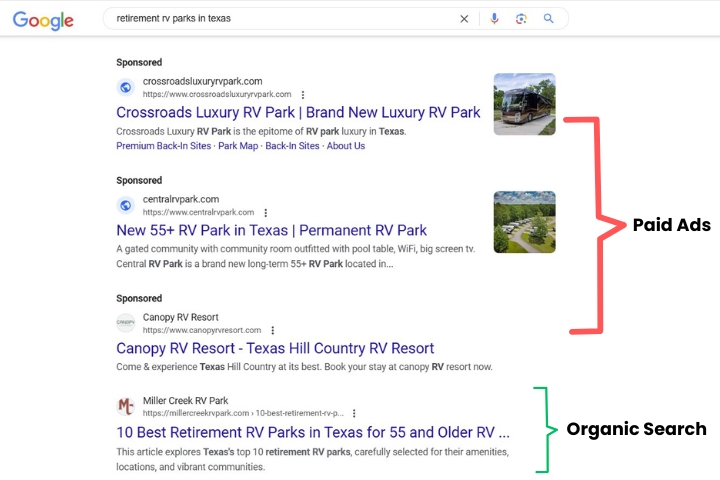Click the aerial park thumbnail image
The height and width of the screenshot is (480, 720).
(524, 222)
